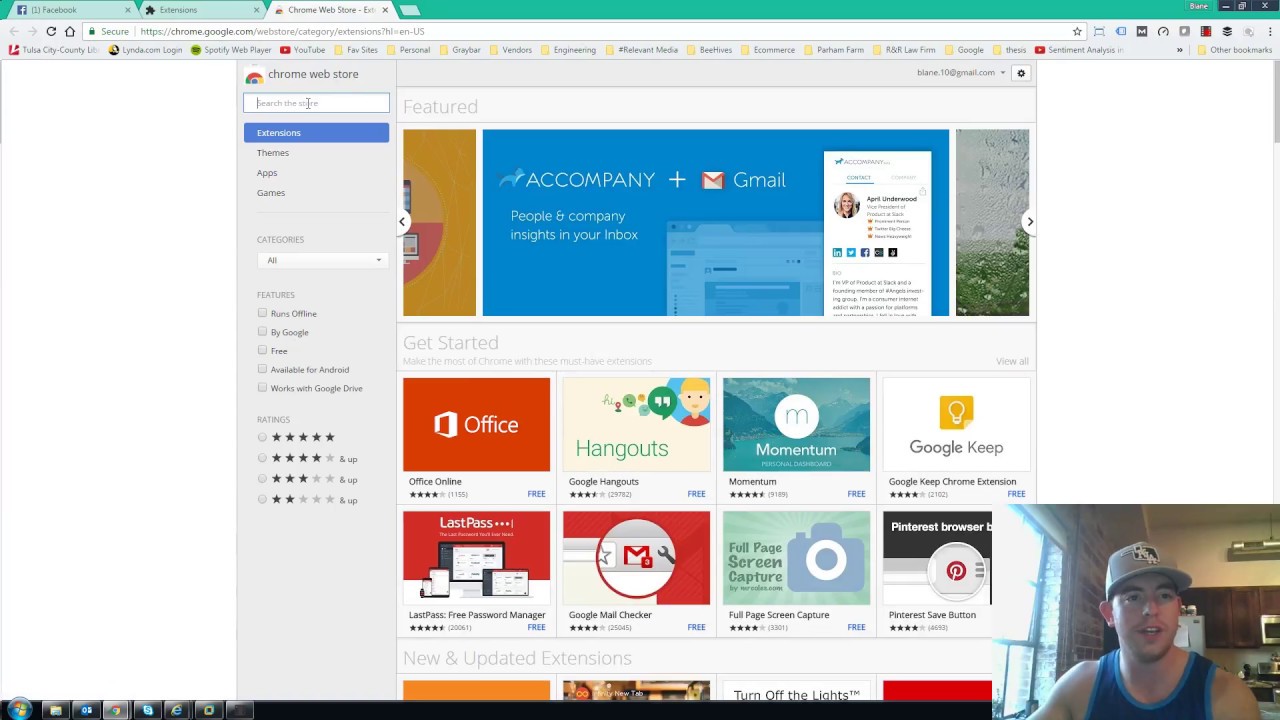The height and width of the screenshot is (720, 1280).
Task: Advance the featured carousel to next slide
Action: point(1030,222)
